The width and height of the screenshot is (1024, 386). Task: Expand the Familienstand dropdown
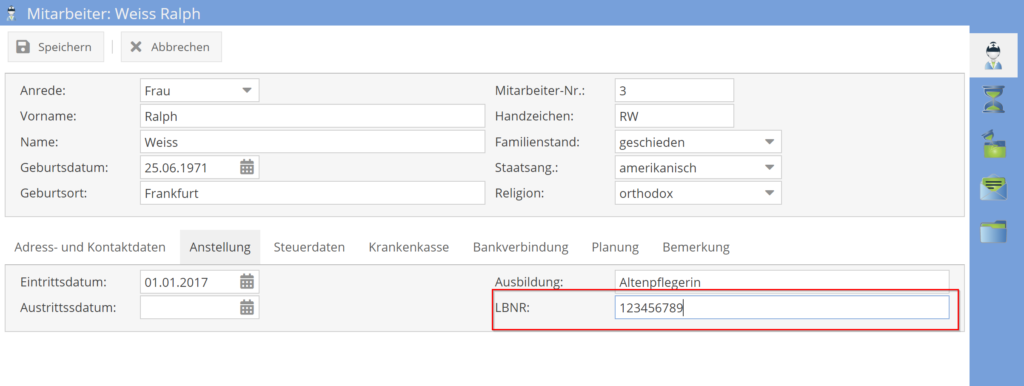click(x=769, y=142)
